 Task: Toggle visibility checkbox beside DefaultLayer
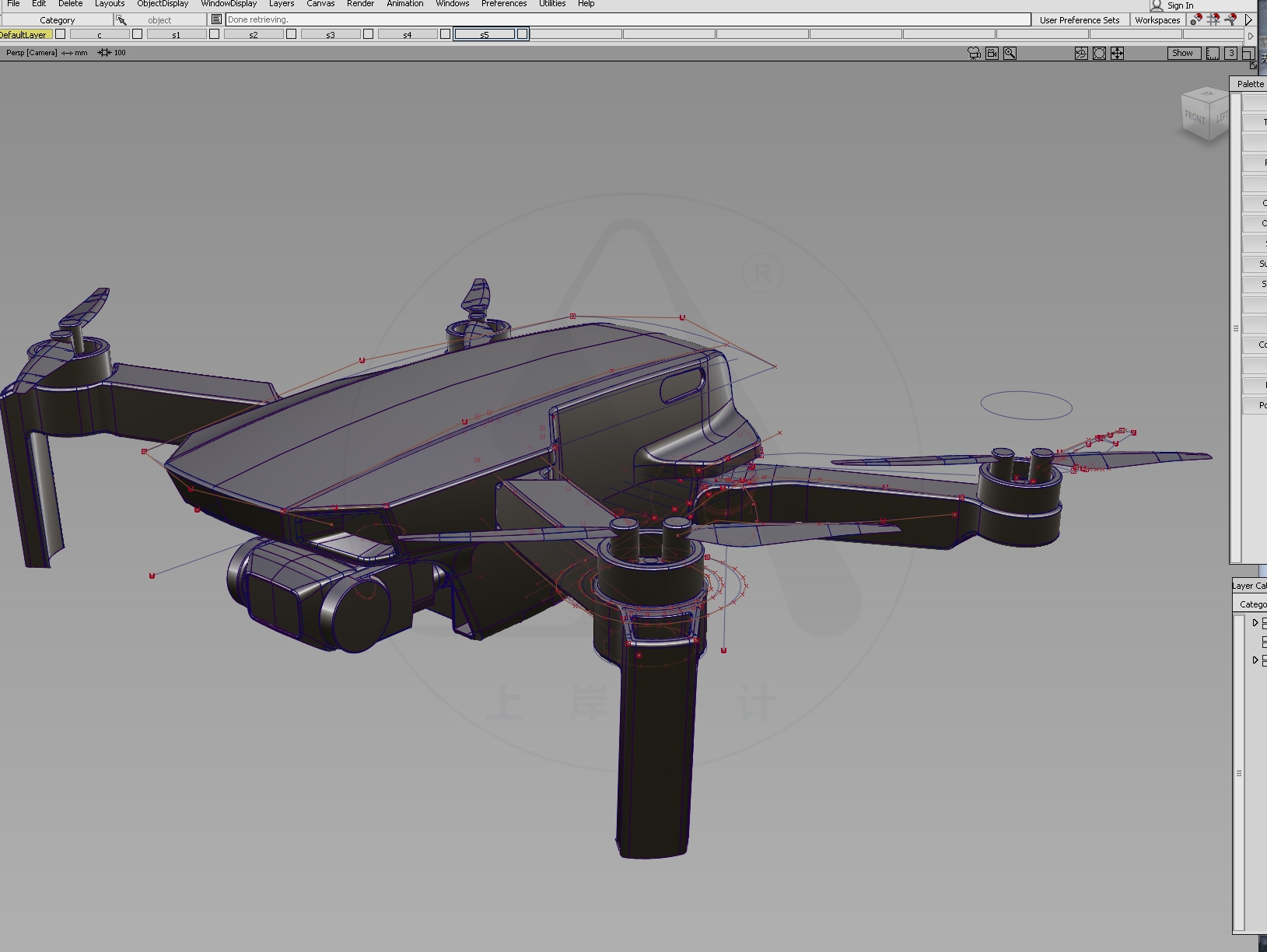(60, 34)
